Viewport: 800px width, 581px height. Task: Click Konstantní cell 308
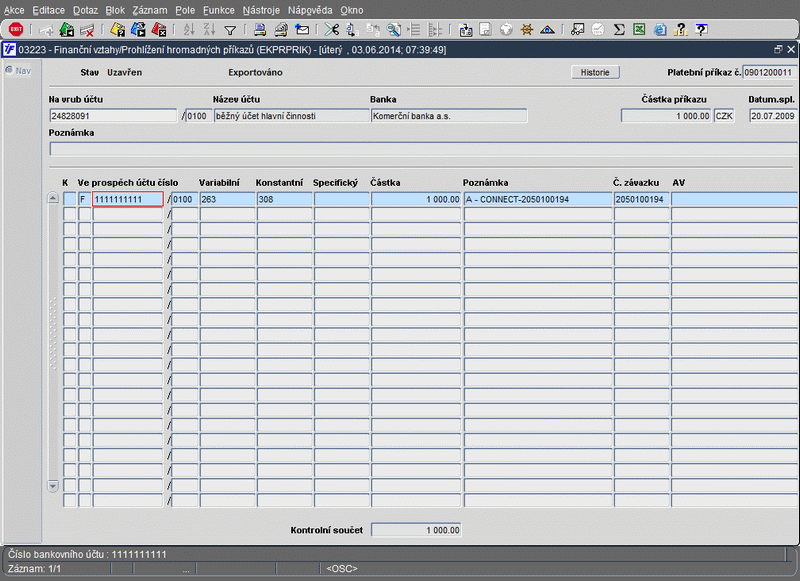coord(285,199)
